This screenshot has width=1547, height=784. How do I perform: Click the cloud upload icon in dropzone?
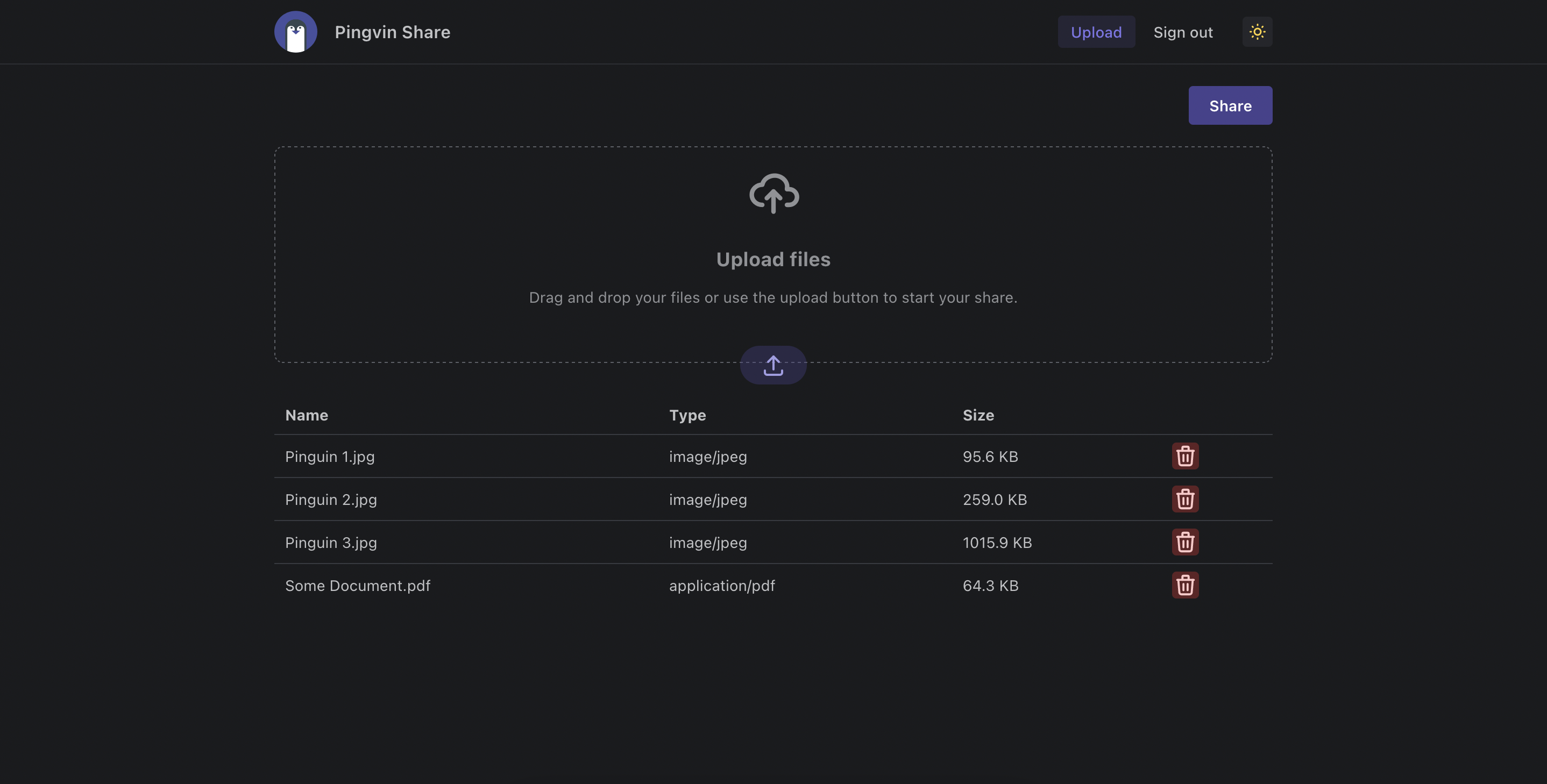773,193
